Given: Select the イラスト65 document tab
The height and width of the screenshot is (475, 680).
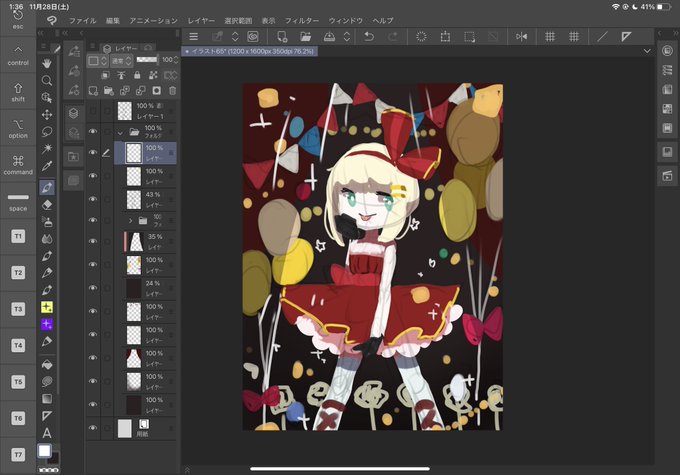Looking at the screenshot, I should tap(249, 51).
